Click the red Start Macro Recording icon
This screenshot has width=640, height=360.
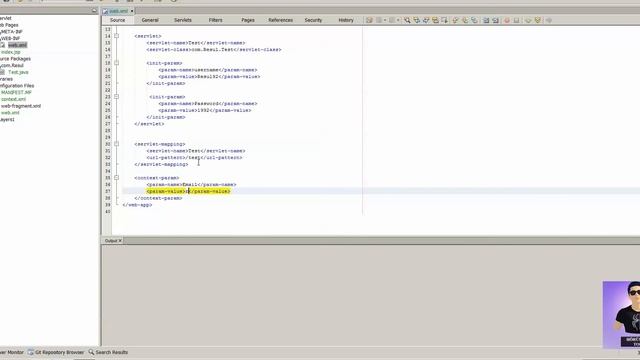[507, 20]
